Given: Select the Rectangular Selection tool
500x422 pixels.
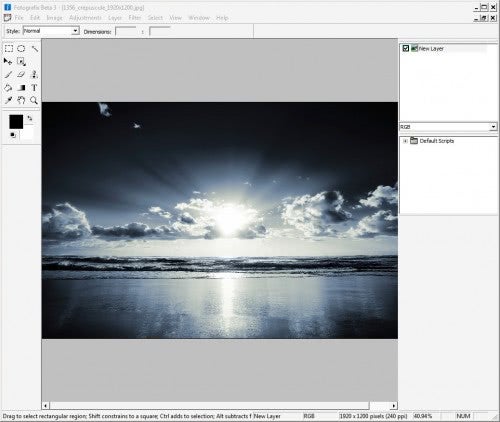Looking at the screenshot, I should point(9,49).
